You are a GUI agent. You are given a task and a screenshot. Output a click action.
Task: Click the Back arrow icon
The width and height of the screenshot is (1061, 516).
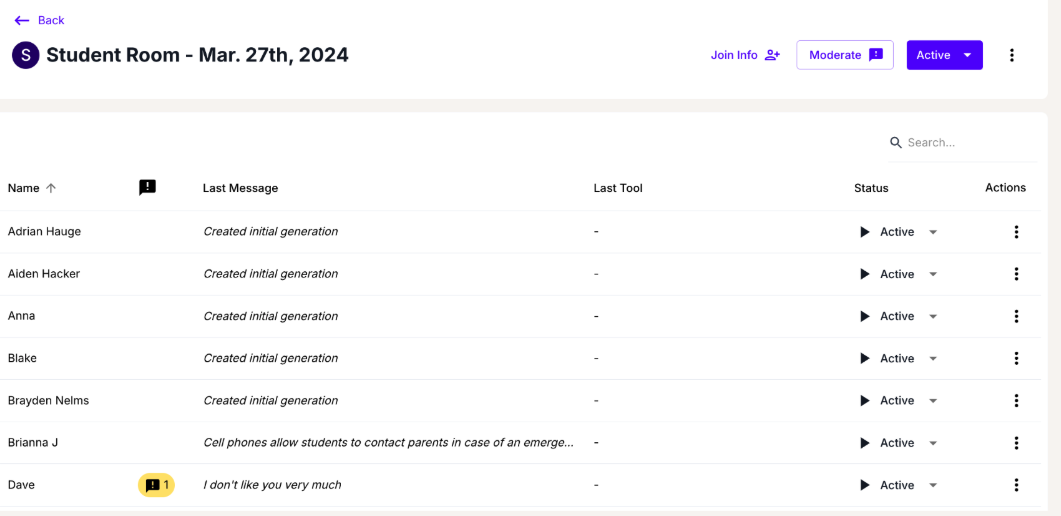[x=22, y=20]
